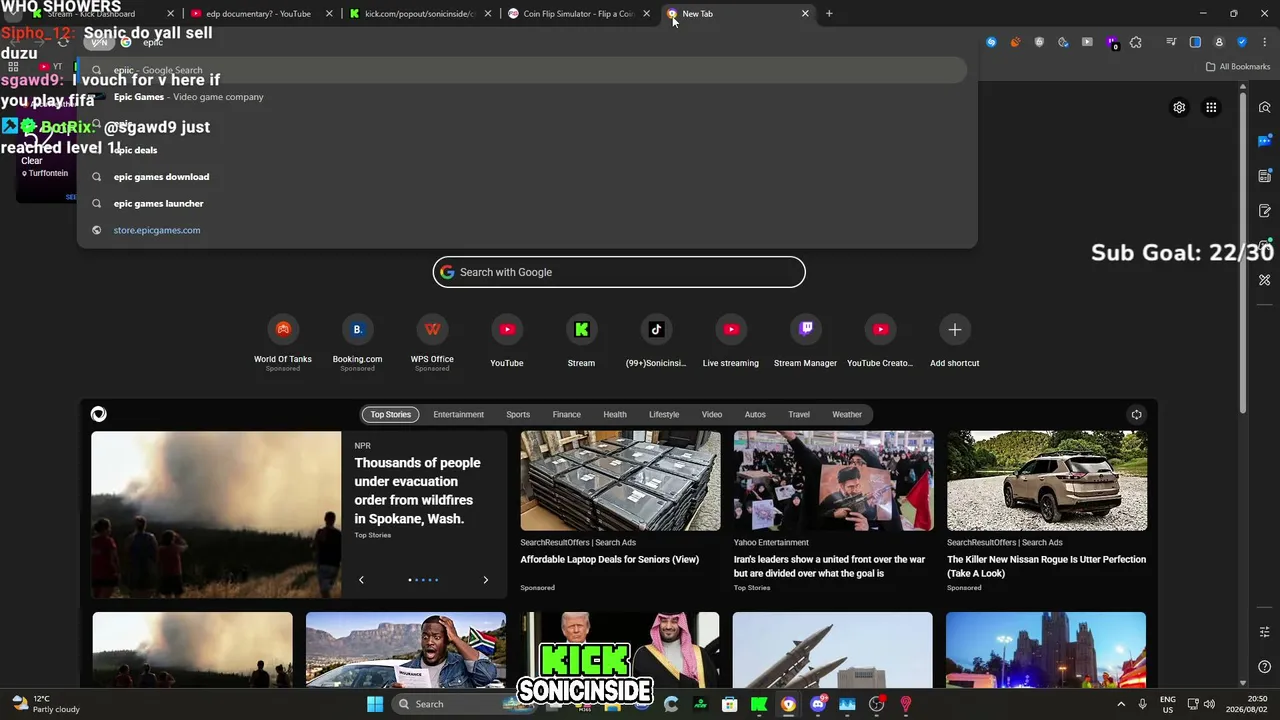1280x720 pixels.
Task: Open the Kick Stream shortcut
Action: tap(581, 342)
